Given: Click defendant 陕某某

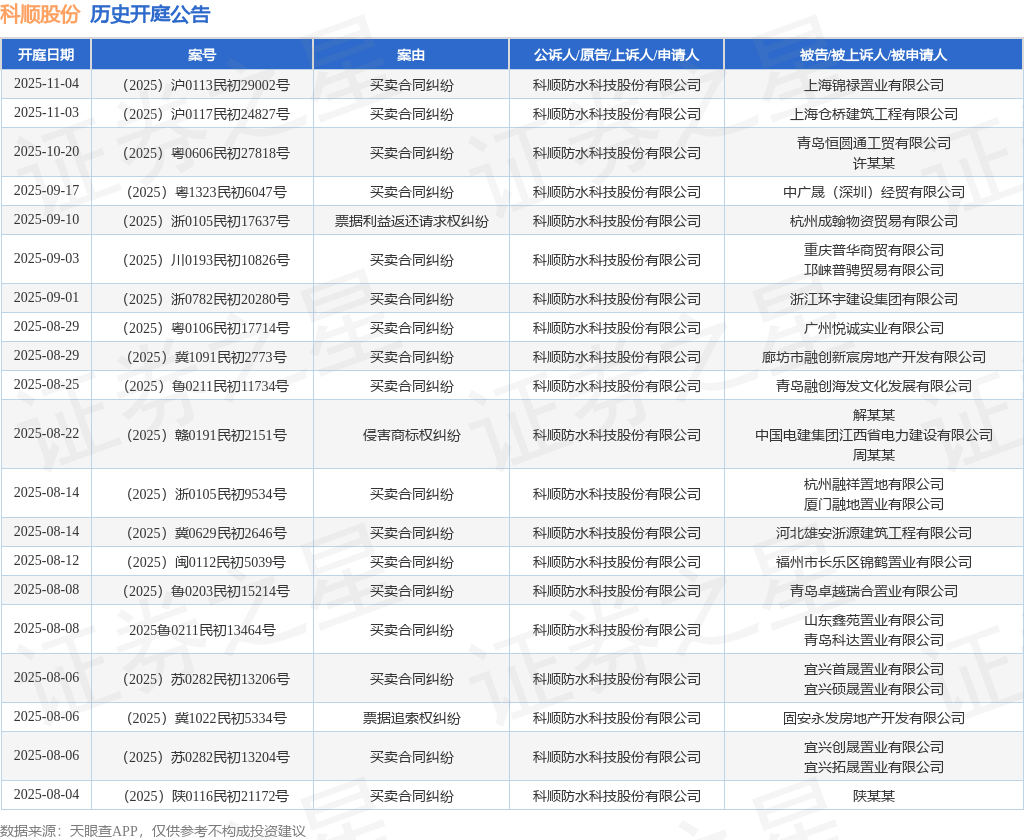Looking at the screenshot, I should pyautogui.click(x=874, y=796).
